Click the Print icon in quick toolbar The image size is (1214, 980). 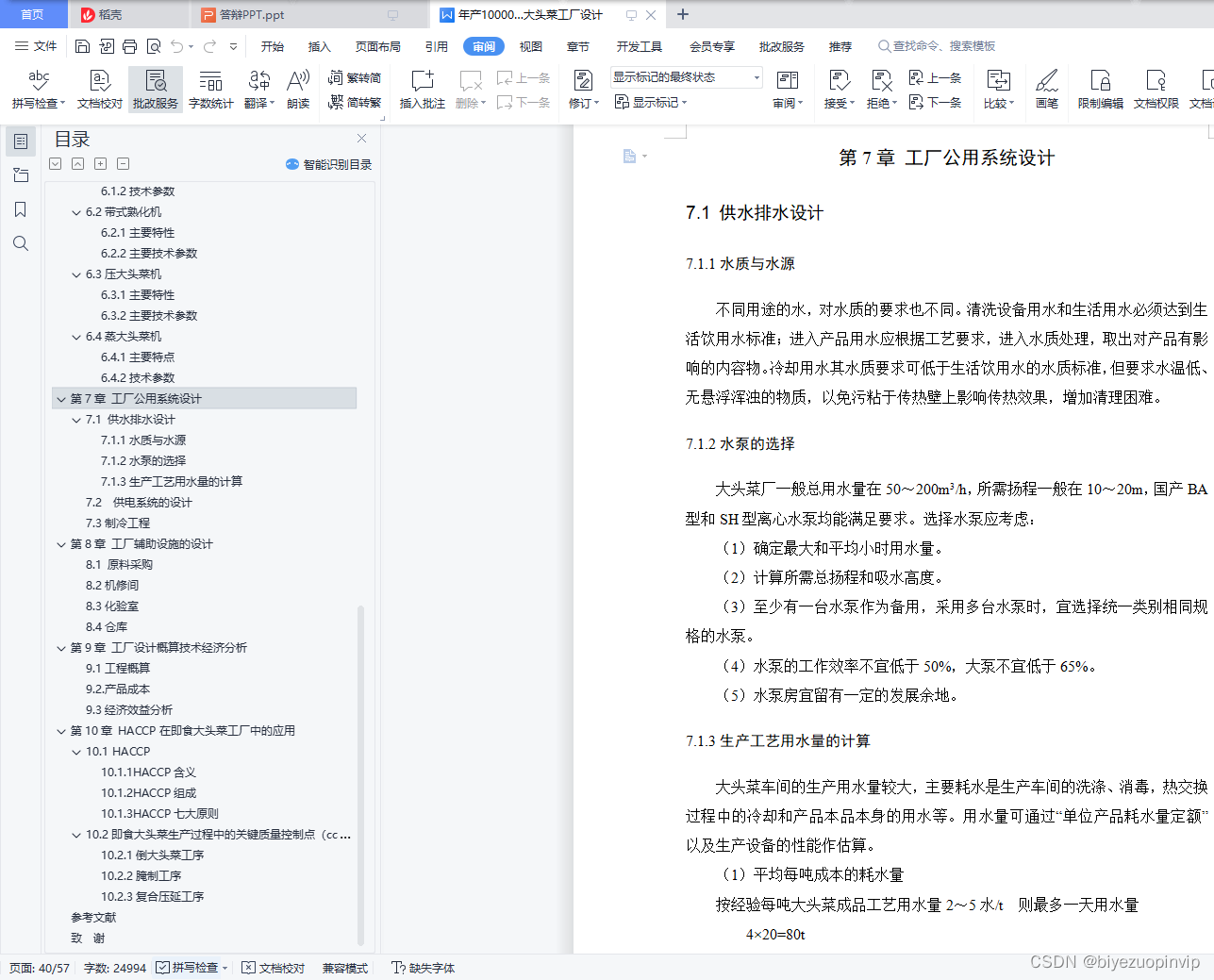click(x=130, y=46)
